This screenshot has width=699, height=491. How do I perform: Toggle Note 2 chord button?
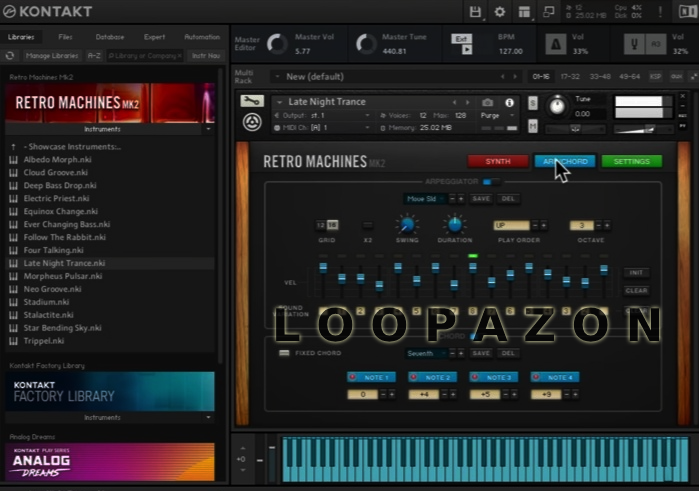point(432,377)
